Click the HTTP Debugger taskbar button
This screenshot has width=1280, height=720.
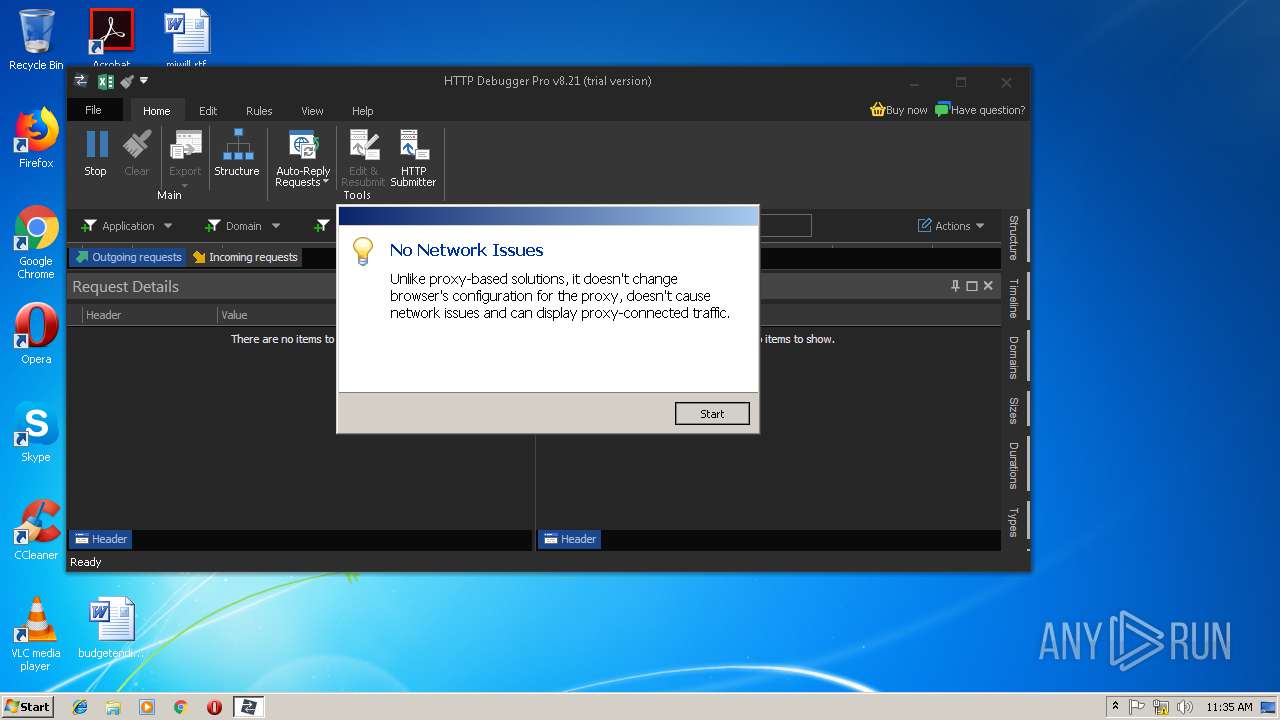click(248, 707)
